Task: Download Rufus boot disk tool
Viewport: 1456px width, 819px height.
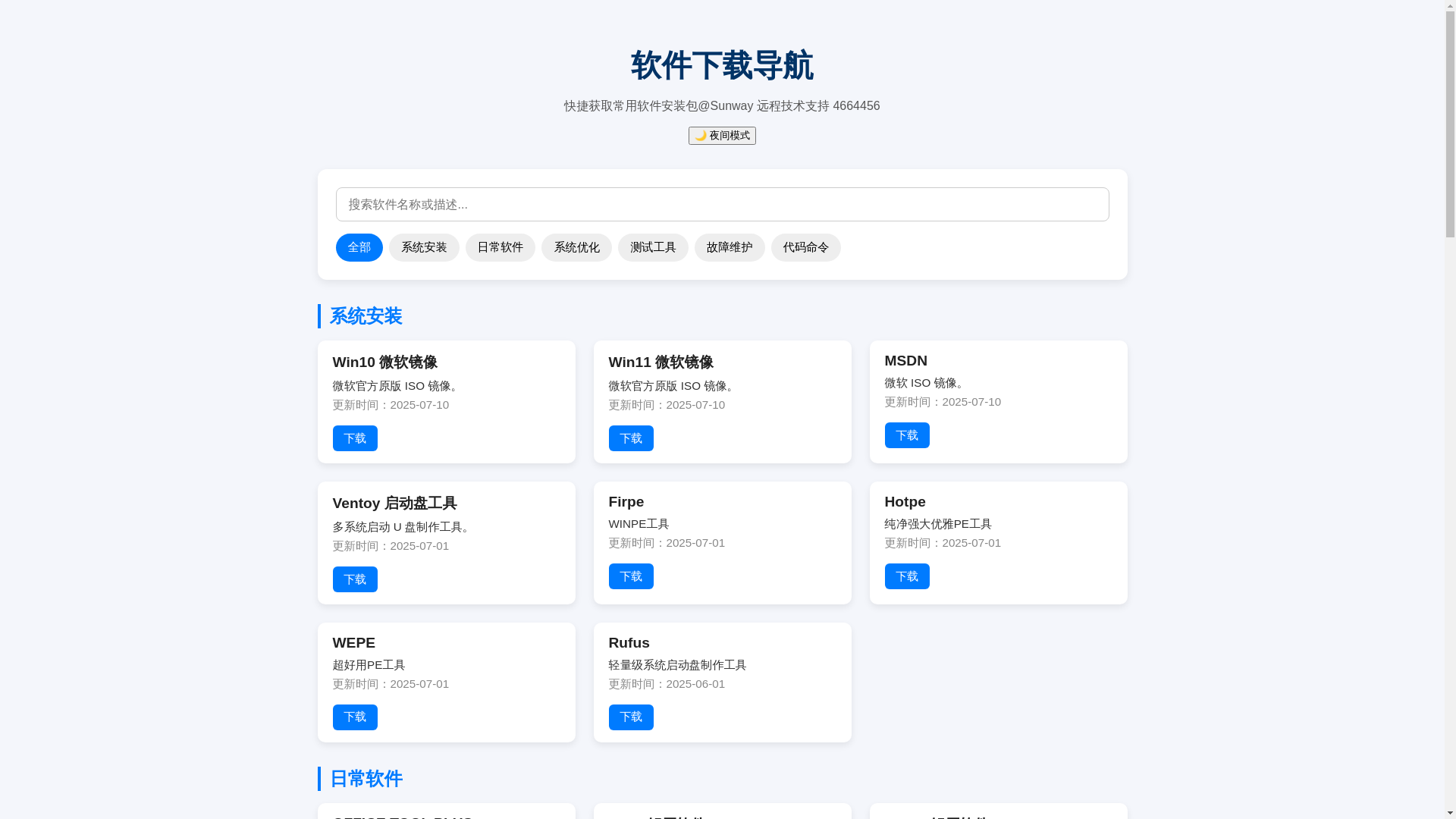Action: [x=631, y=717]
